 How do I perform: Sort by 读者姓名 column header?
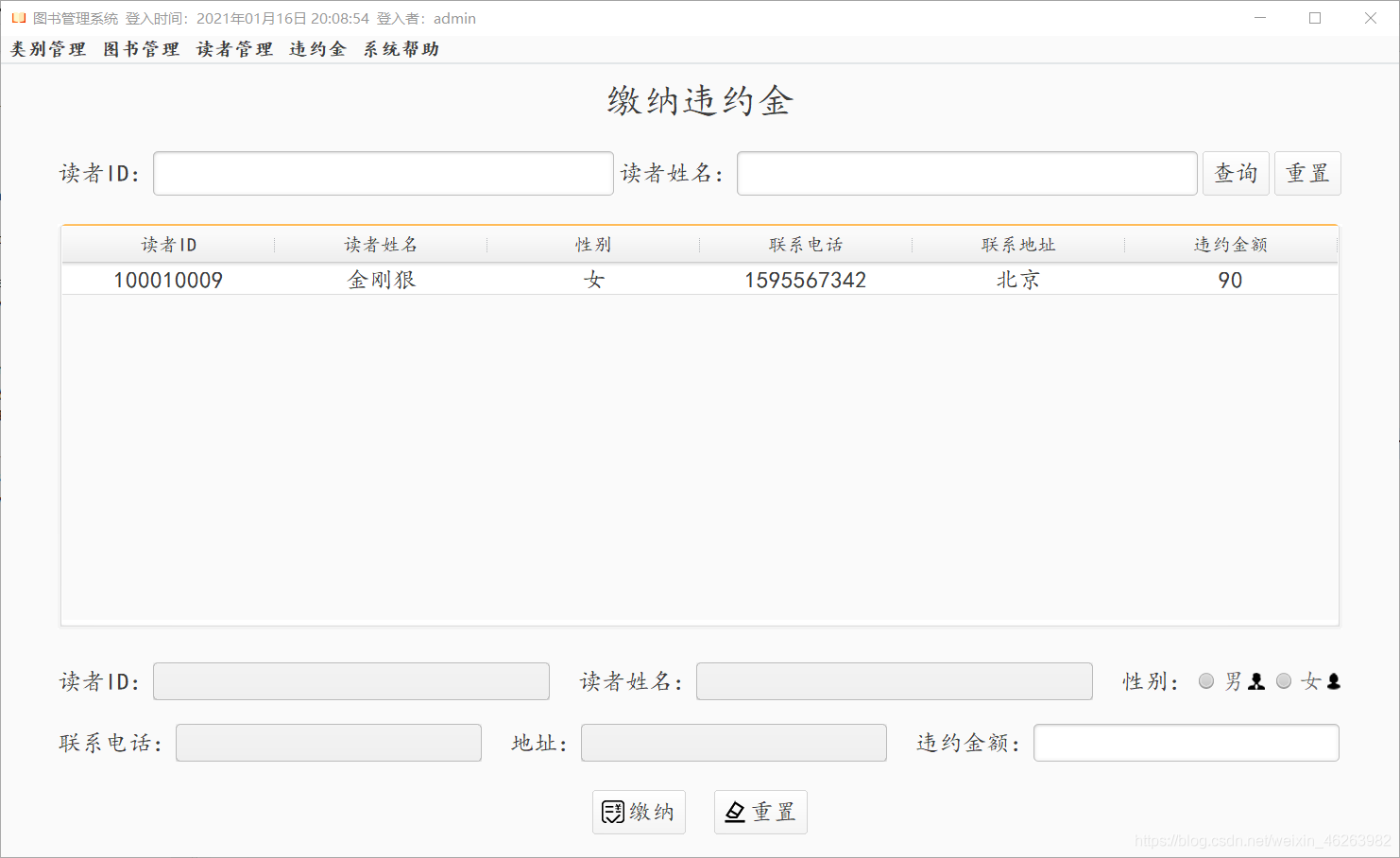[381, 245]
